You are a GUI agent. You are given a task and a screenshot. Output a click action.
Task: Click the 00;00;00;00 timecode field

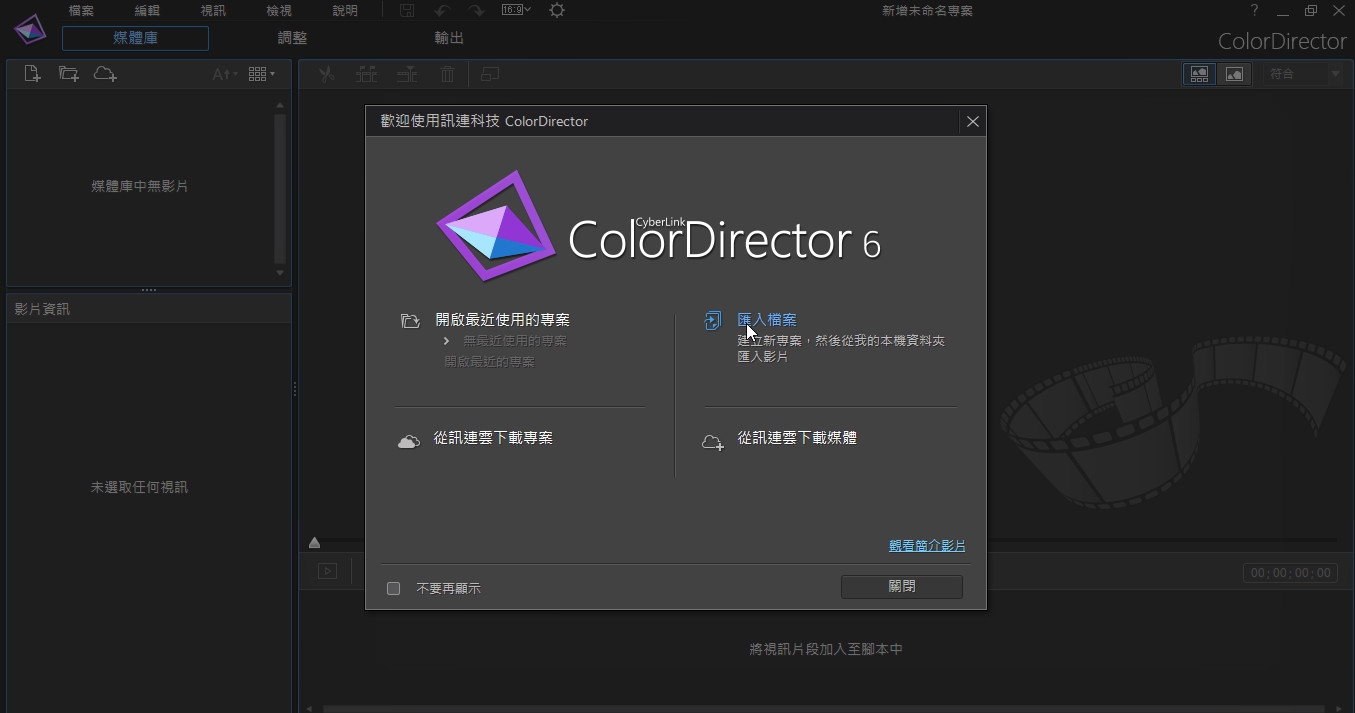pyautogui.click(x=1291, y=573)
